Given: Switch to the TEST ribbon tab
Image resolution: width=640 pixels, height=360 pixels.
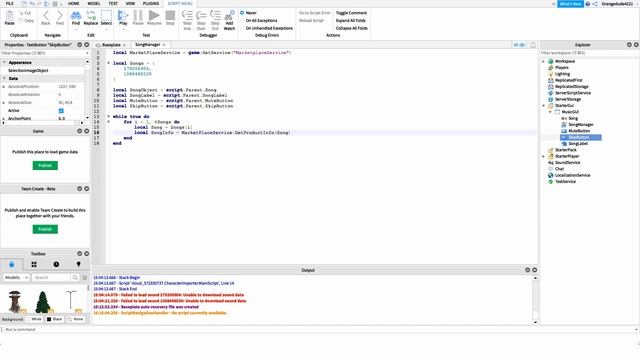Looking at the screenshot, I should click(113, 3).
